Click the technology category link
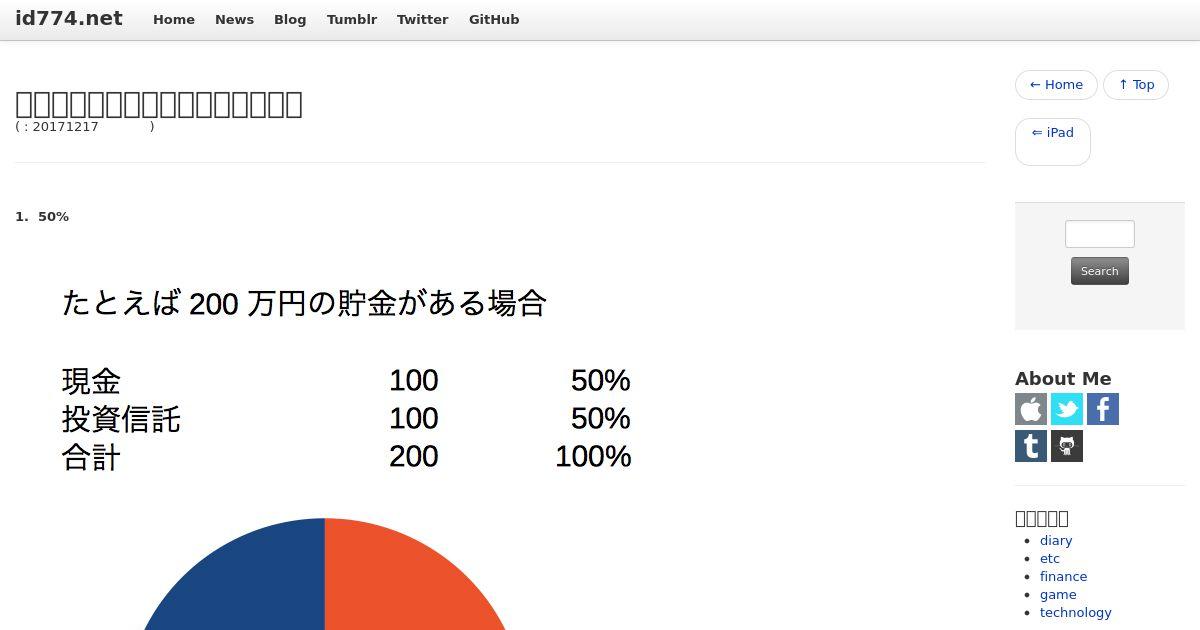 pyautogui.click(x=1075, y=612)
